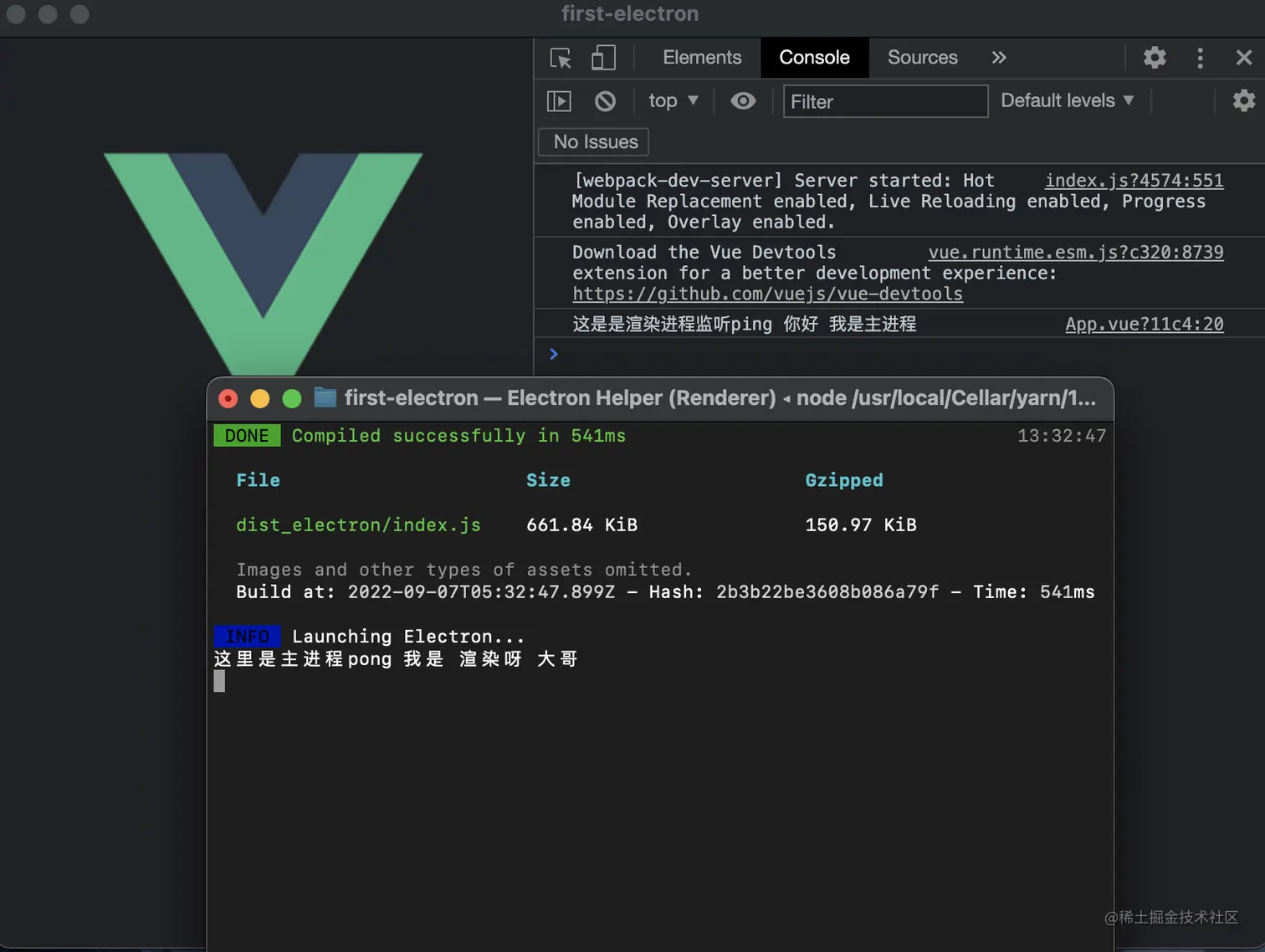The height and width of the screenshot is (952, 1265).
Task: Click inside the Filter input field
Action: pyautogui.click(x=883, y=101)
